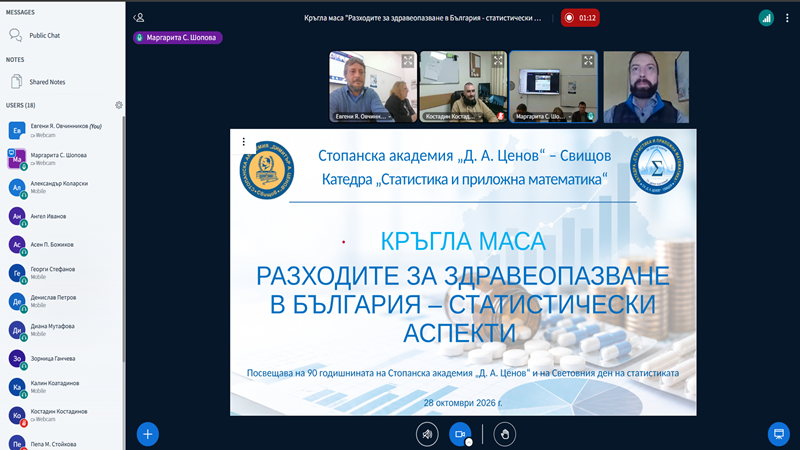Toggle the users list panel icon
Image resolution: width=800 pixels, height=450 pixels.
[x=139, y=18]
